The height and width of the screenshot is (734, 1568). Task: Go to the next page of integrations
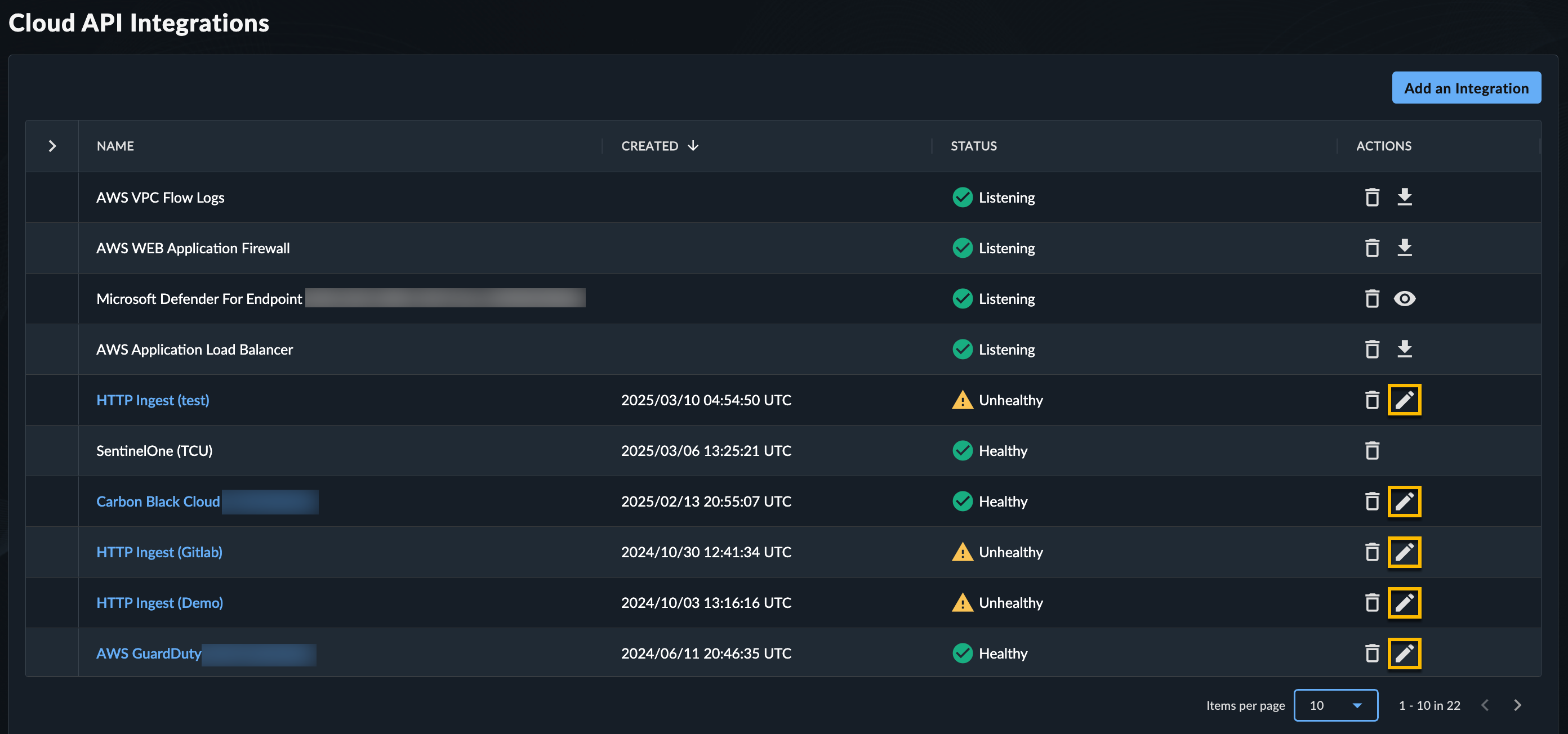point(1517,705)
